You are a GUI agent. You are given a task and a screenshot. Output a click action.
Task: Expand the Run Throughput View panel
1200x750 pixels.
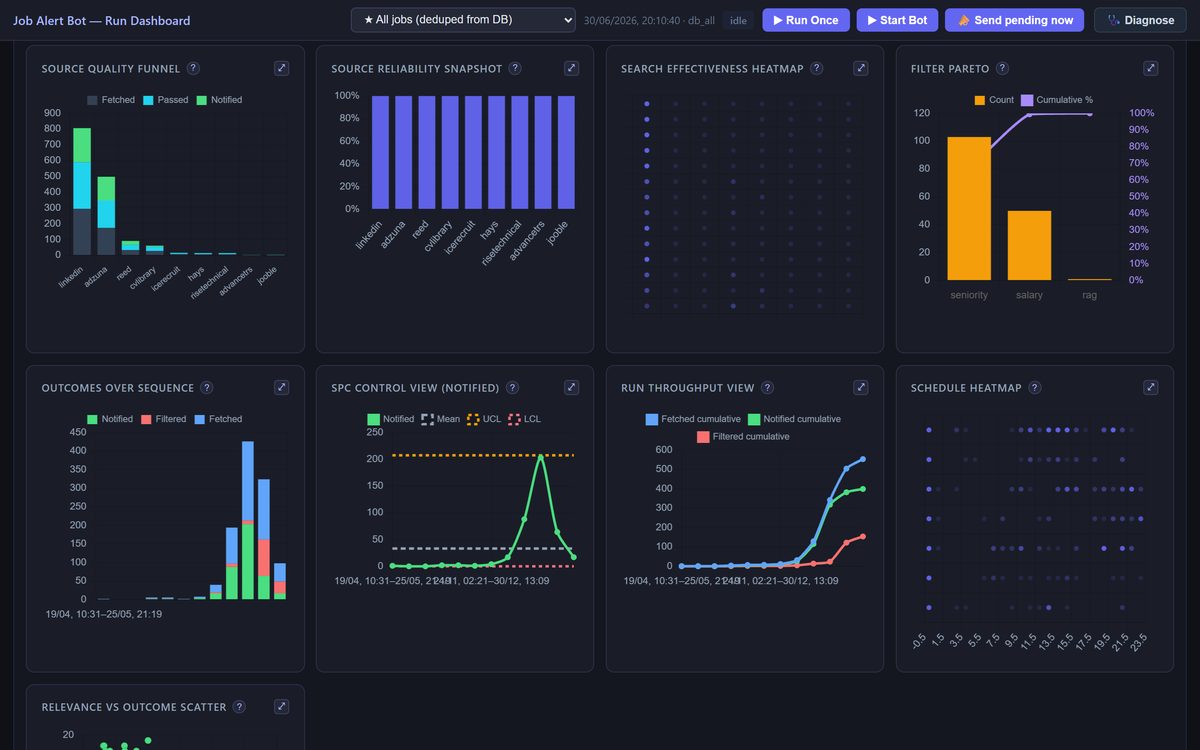[x=861, y=388]
